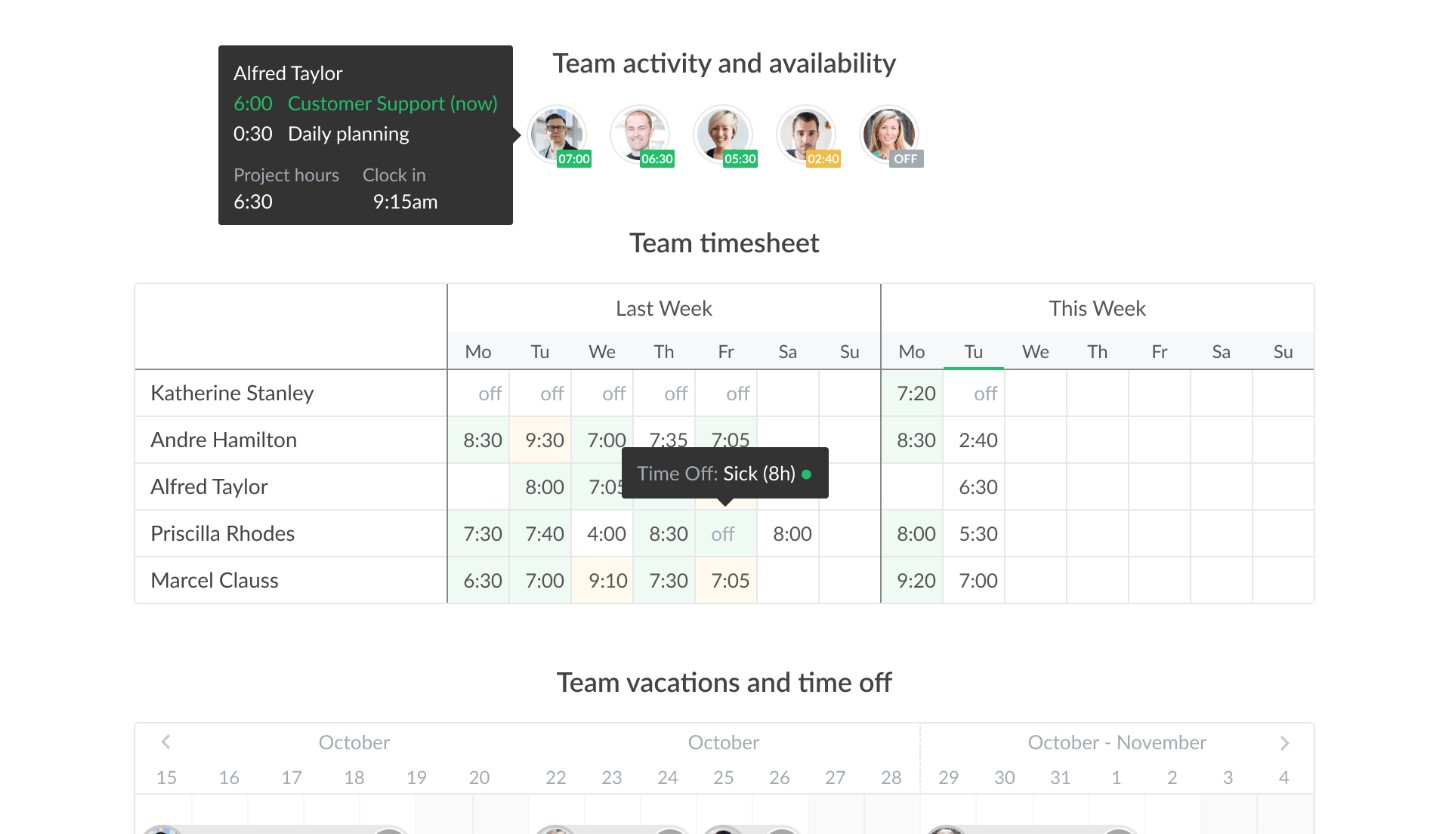Image resolution: width=1445 pixels, height=834 pixels.
Task: Switch to the Last Week tab
Action: point(663,308)
